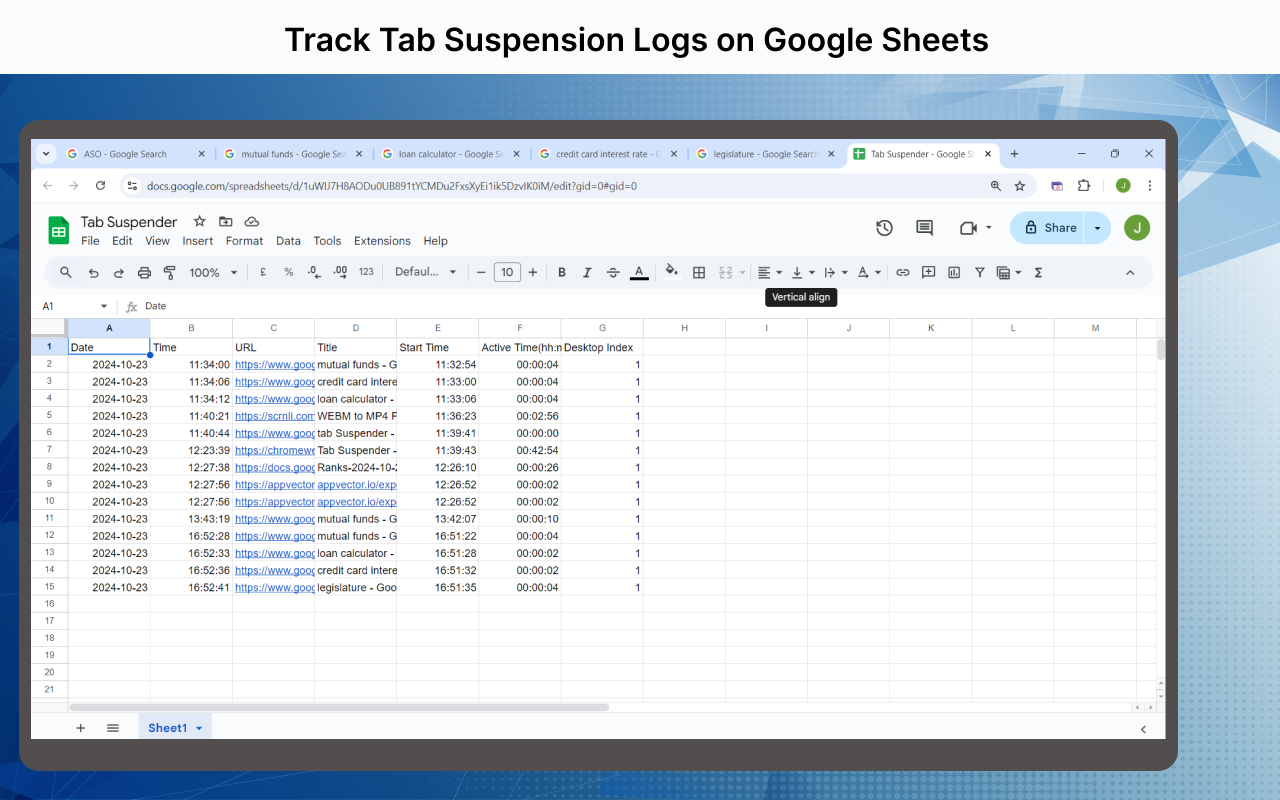Increase decimal places
1280x800 pixels.
pyautogui.click(x=340, y=272)
